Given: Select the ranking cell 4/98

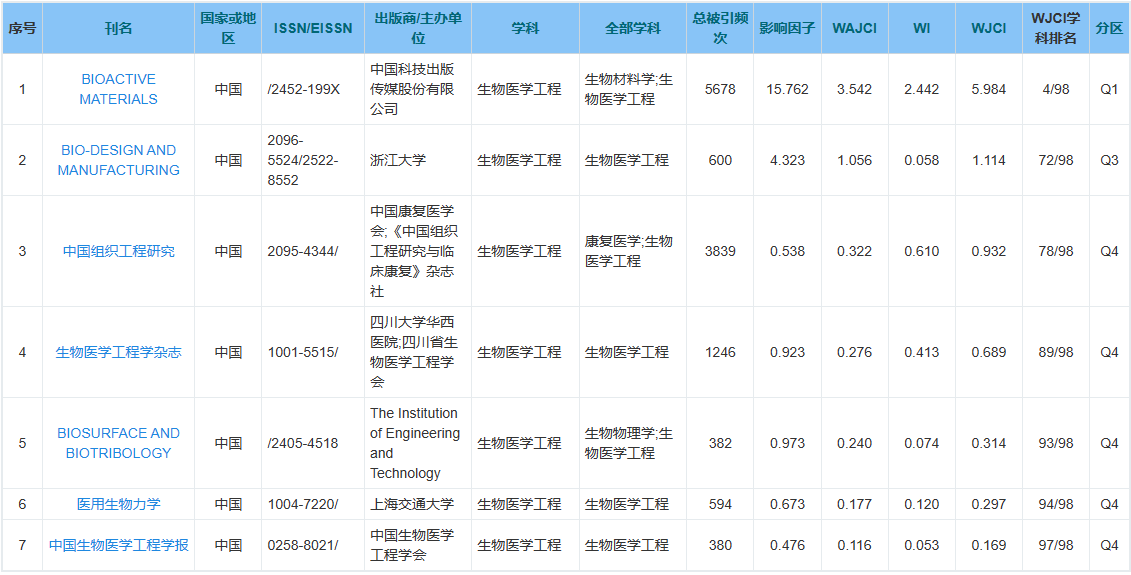Looking at the screenshot, I should [1055, 89].
